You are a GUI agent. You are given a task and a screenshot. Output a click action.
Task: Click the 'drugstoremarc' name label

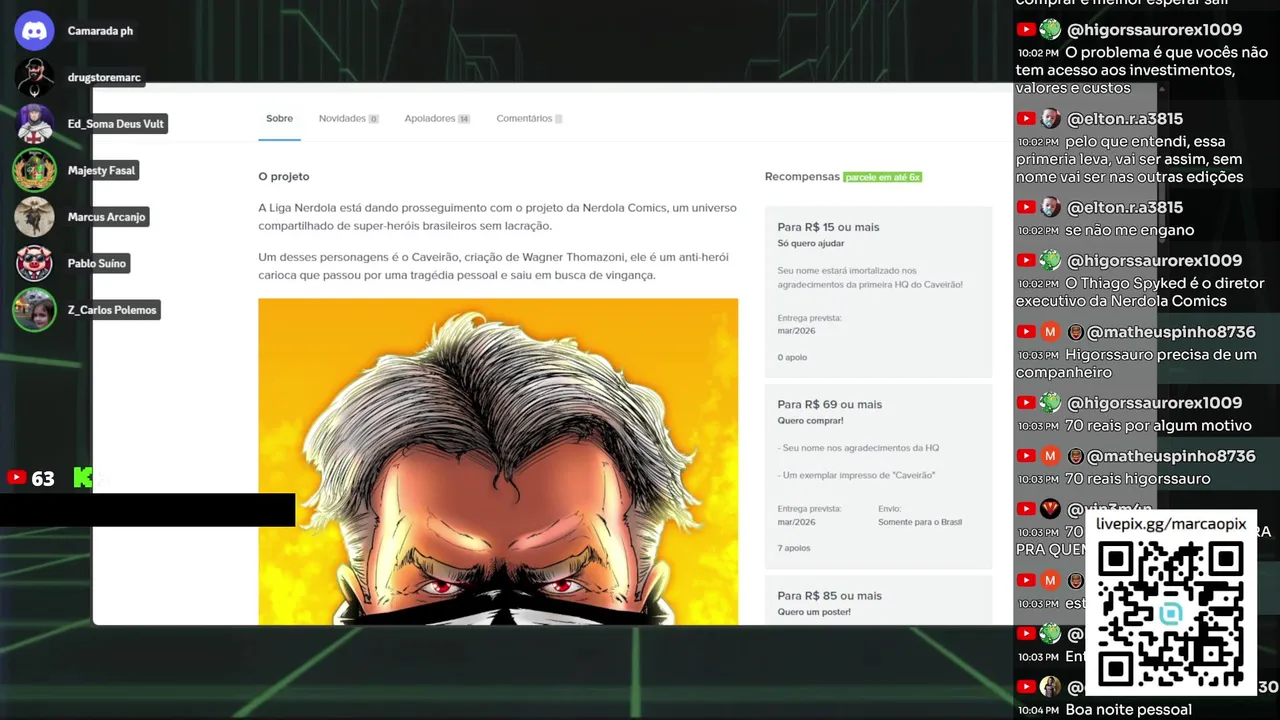104,77
